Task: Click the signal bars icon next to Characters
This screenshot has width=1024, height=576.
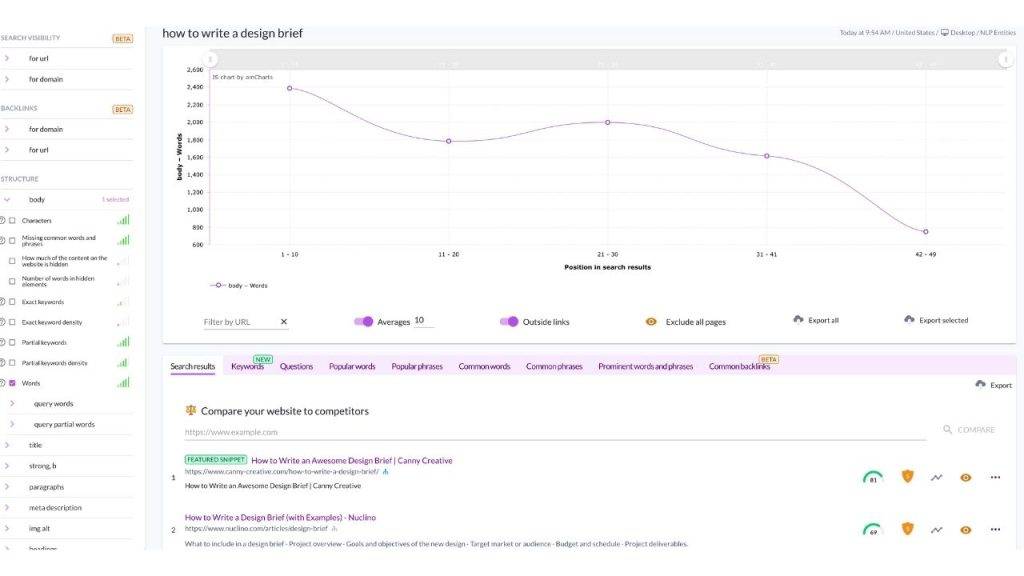Action: coord(123,220)
